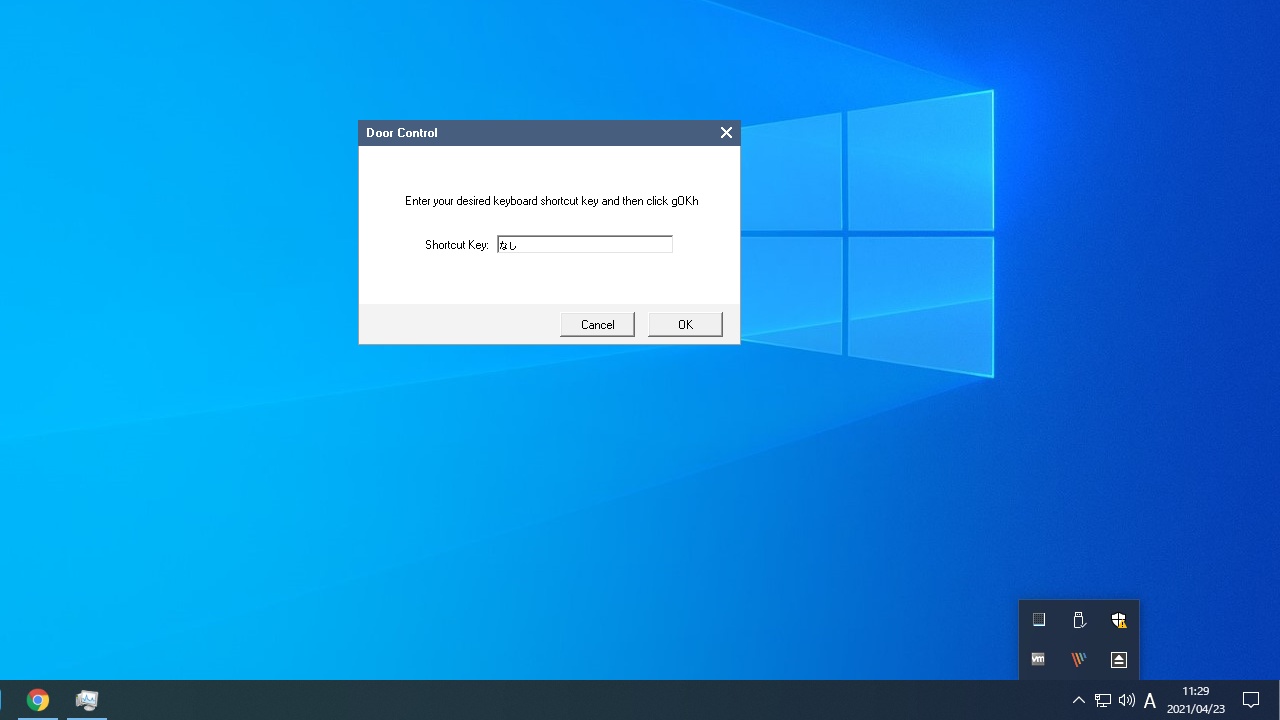Open the pinned monitor app next to Chrome

87,700
